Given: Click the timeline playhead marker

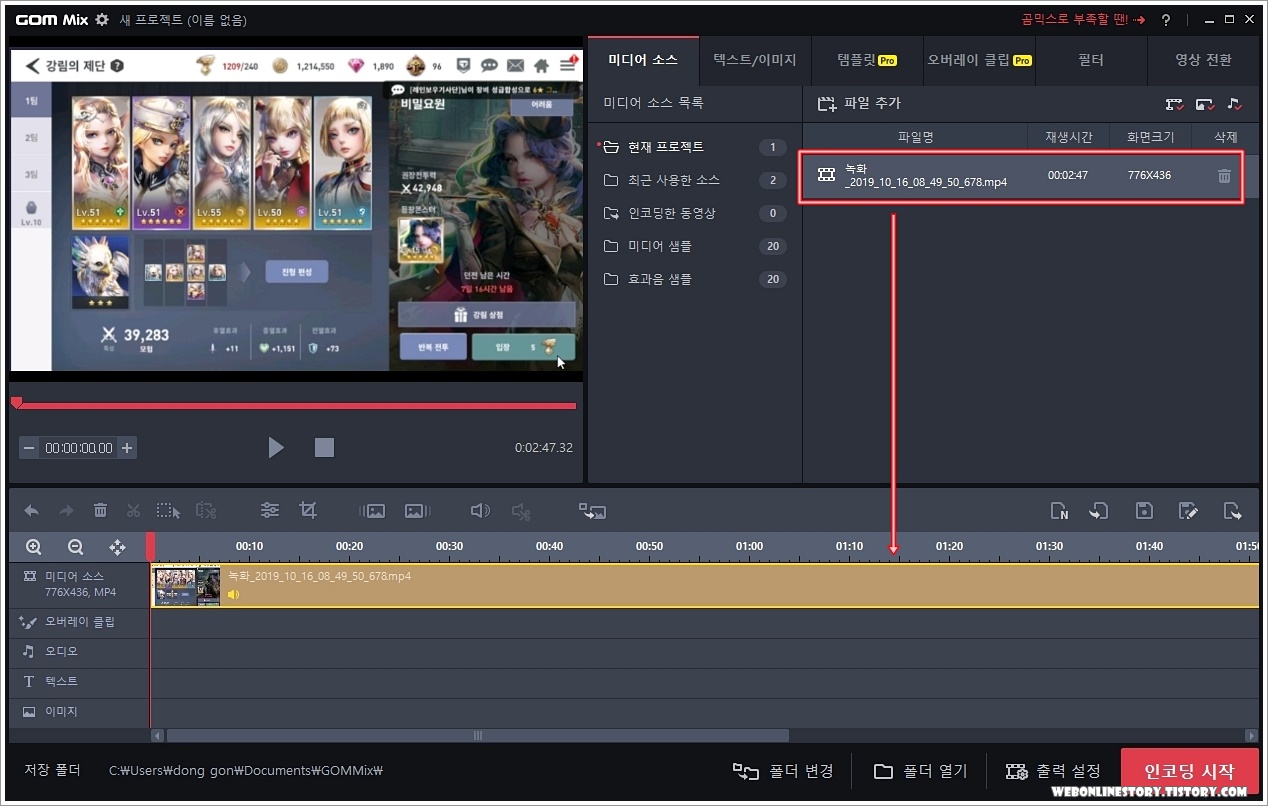Looking at the screenshot, I should [x=151, y=546].
